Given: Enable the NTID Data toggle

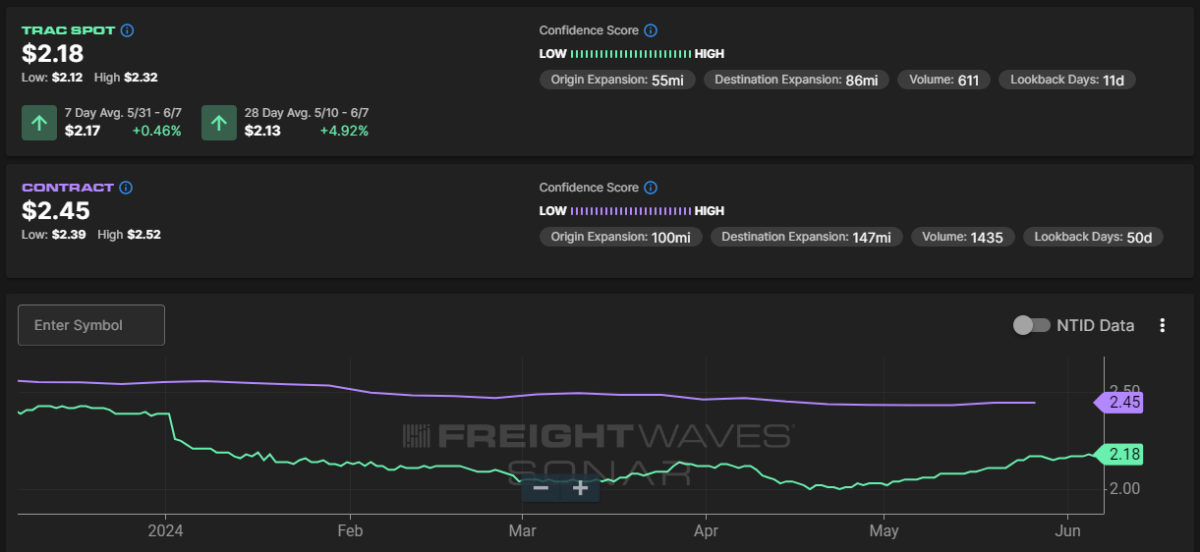Looking at the screenshot, I should (1032, 325).
